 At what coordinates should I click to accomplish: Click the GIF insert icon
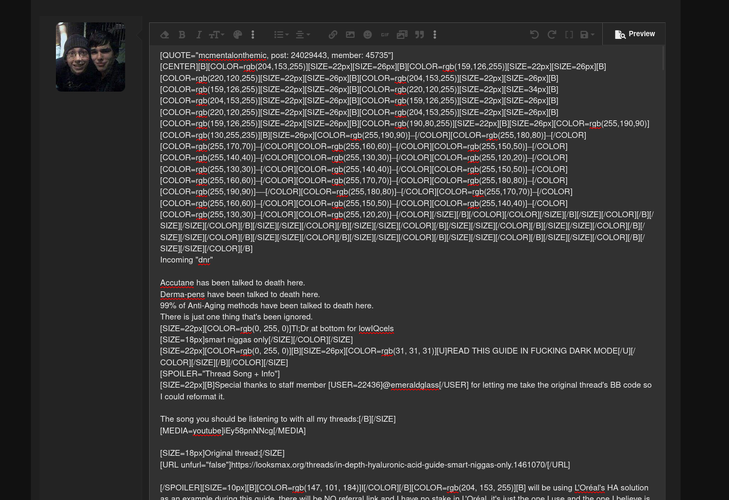[385, 35]
